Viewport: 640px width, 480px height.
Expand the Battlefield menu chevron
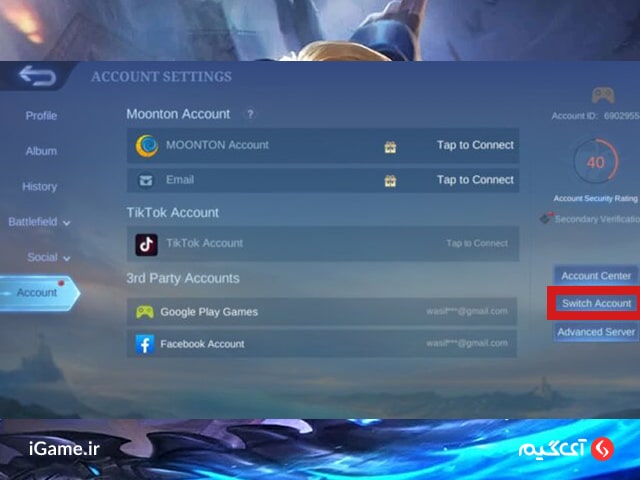point(67,223)
